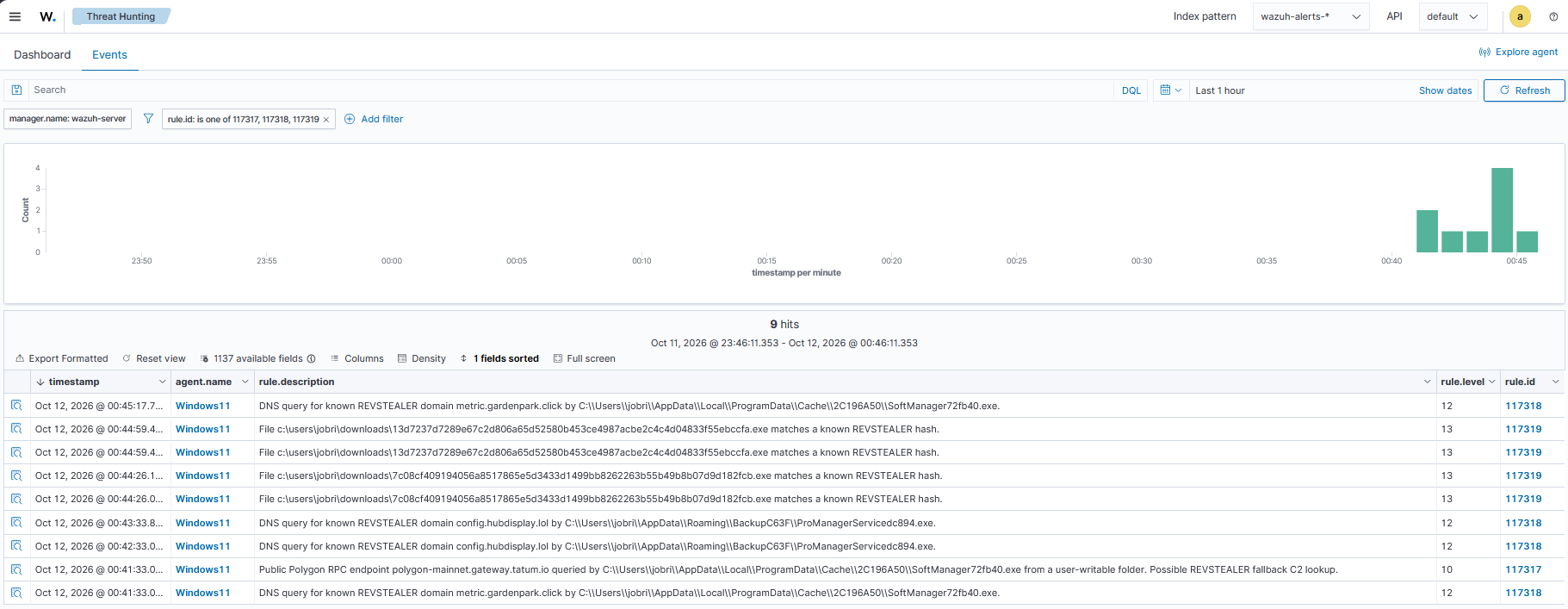This screenshot has height=609, width=1568.
Task: Focus the Search query input
Action: click(x=572, y=90)
